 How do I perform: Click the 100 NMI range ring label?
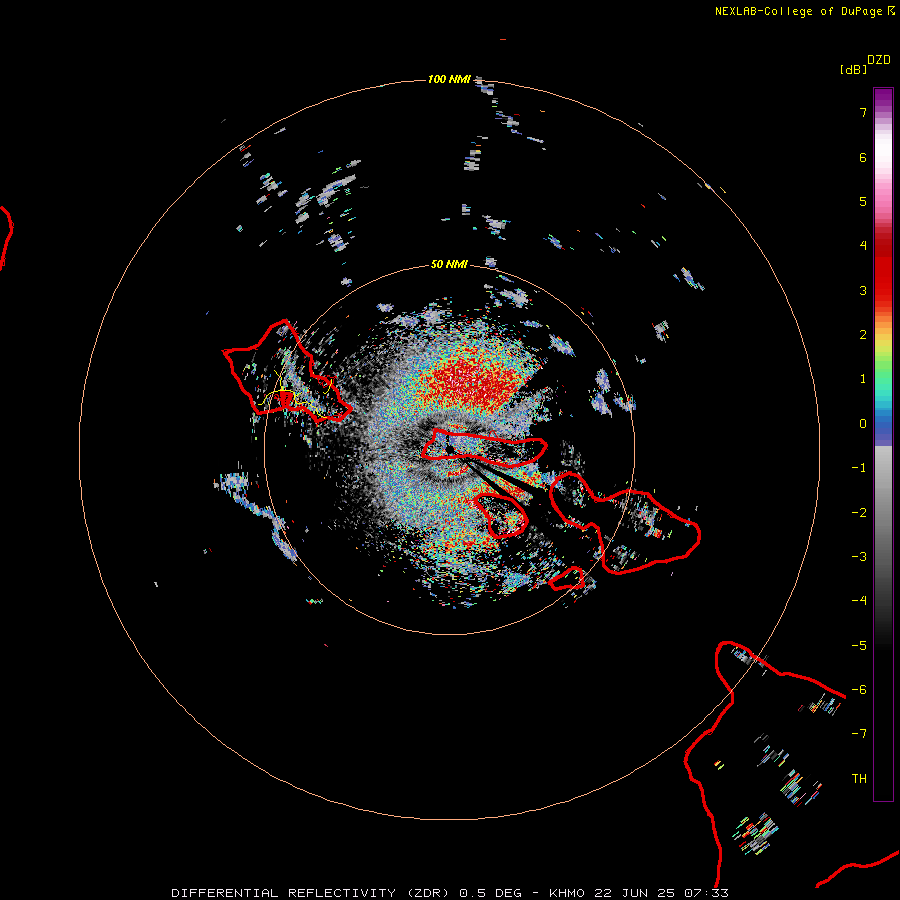449,79
